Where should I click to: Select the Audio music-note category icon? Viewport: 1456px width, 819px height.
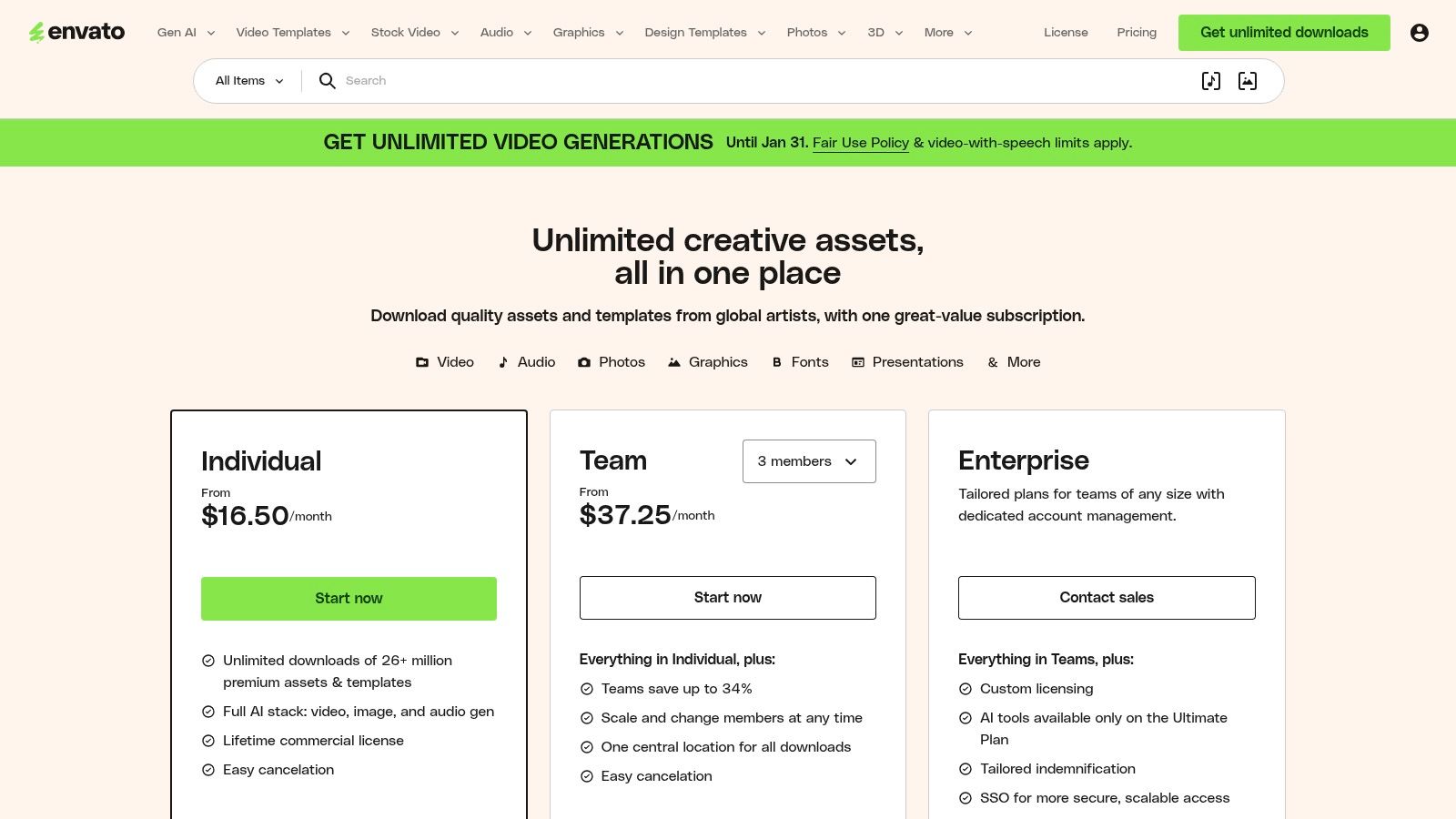tap(503, 361)
